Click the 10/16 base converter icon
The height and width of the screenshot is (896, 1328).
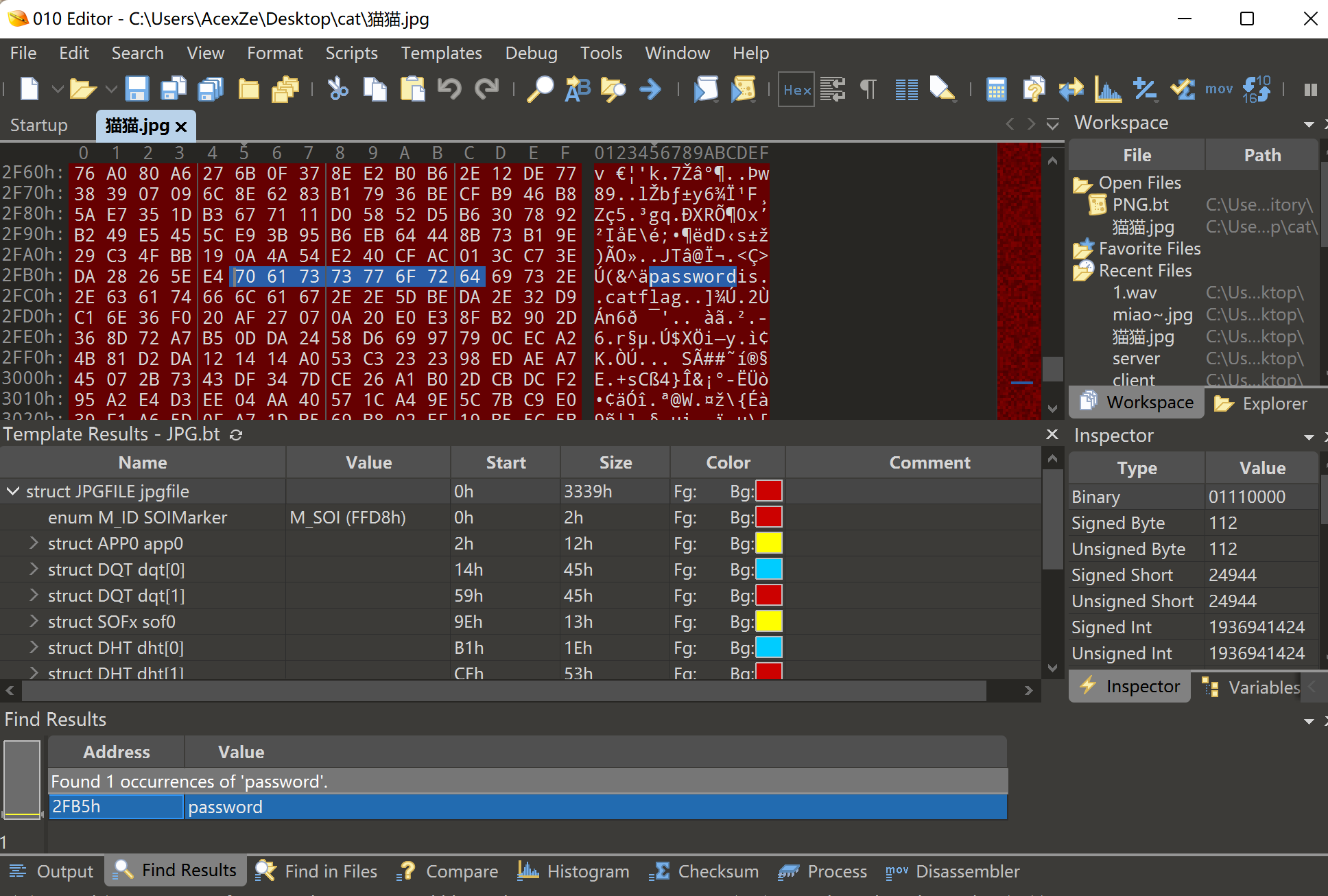[1257, 89]
